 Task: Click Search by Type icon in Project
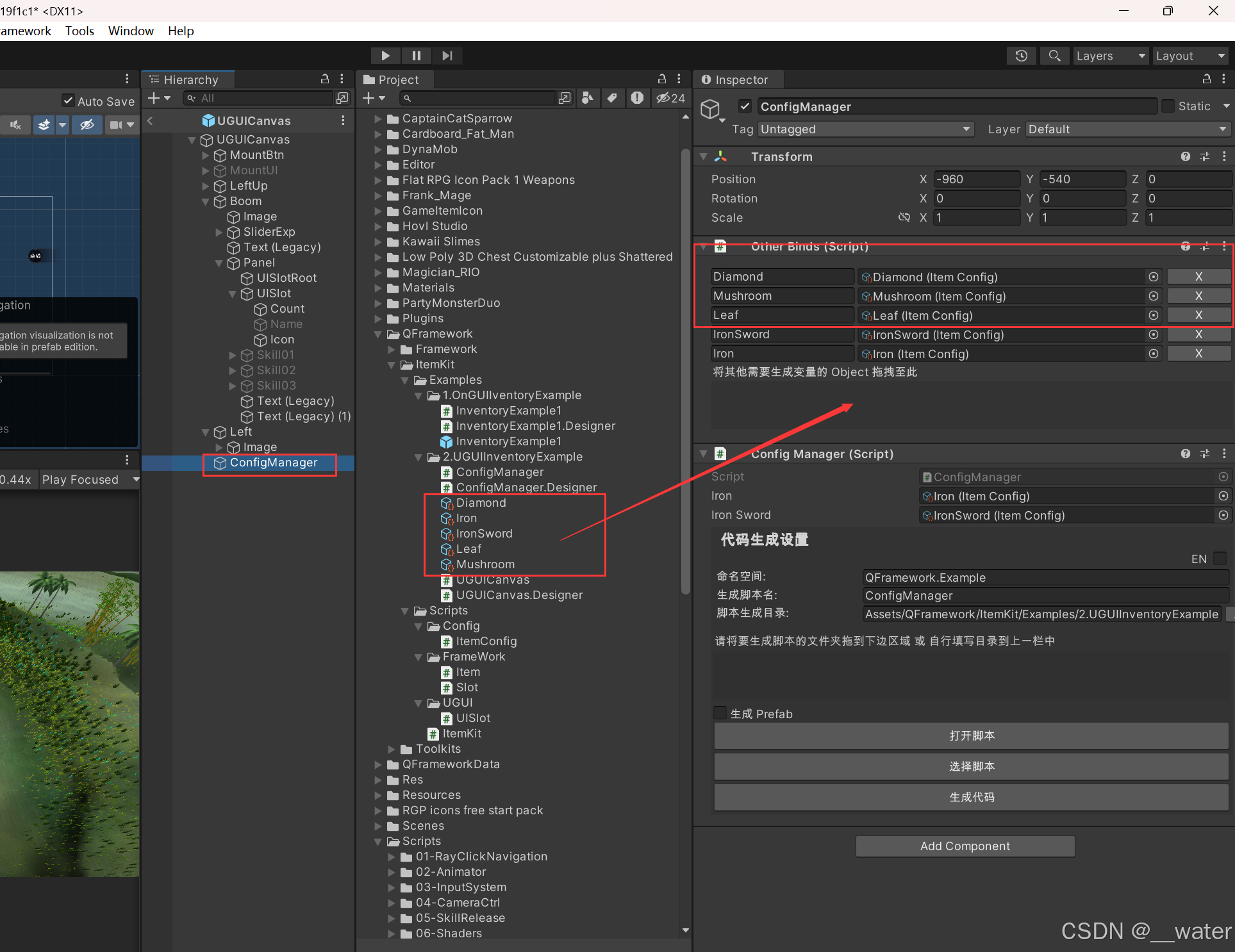pos(588,98)
